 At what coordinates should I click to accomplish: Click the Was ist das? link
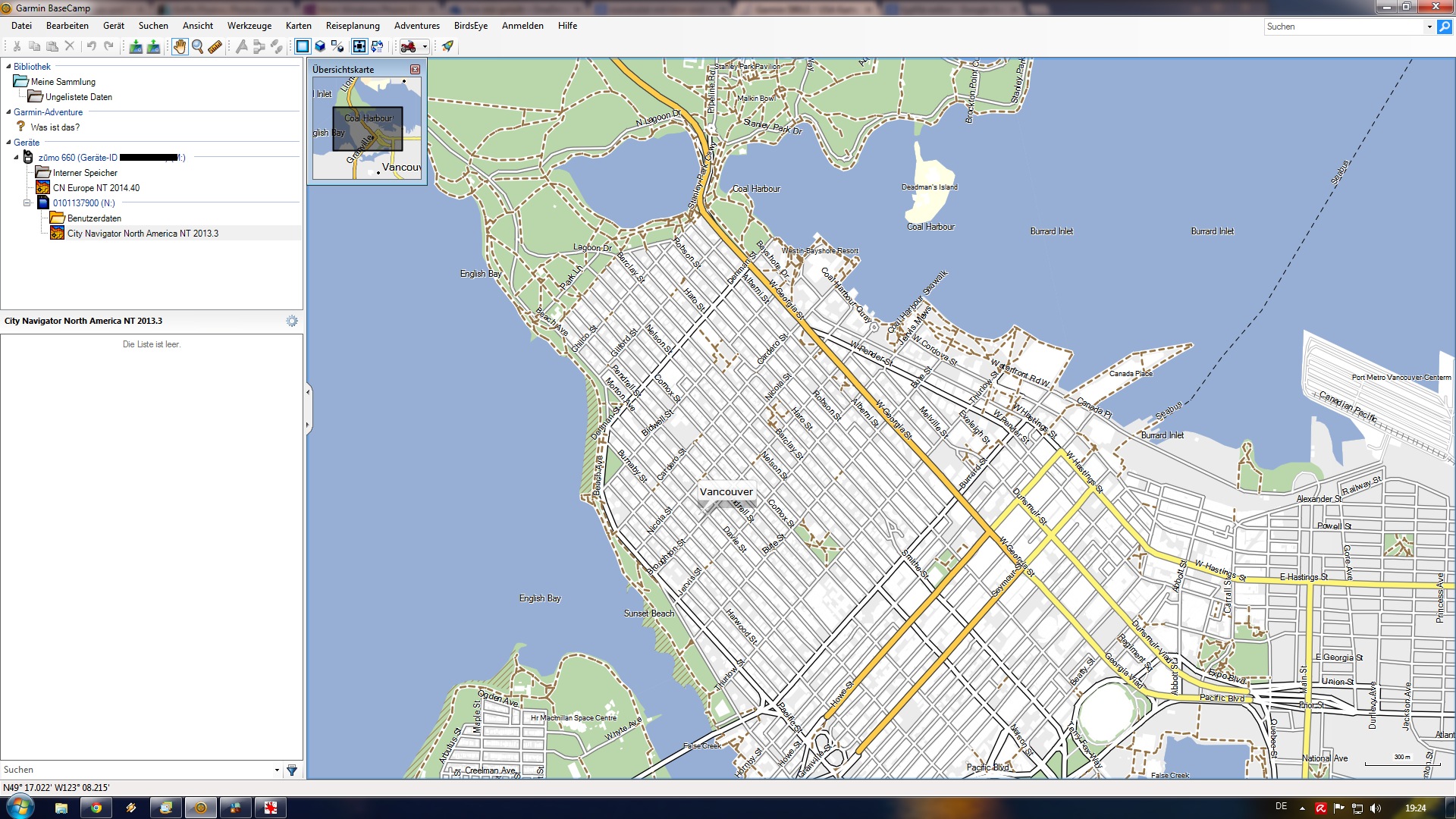point(55,127)
